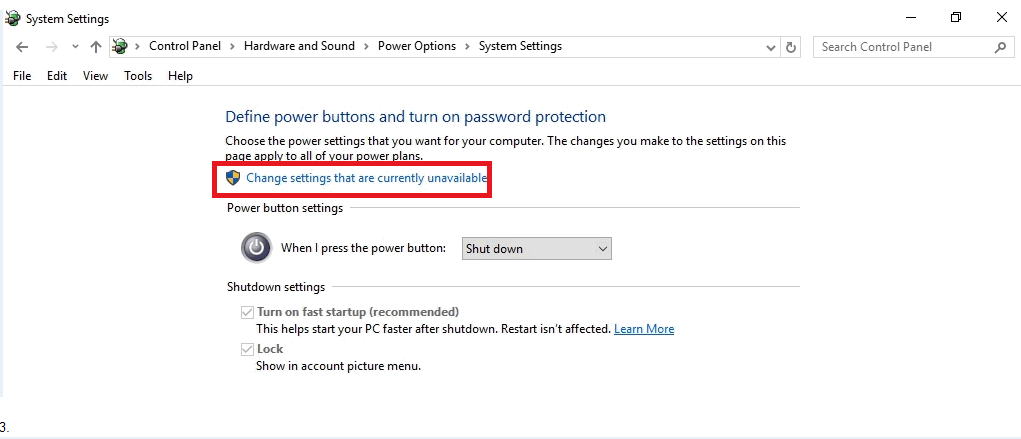1021x439 pixels.
Task: Select Hardware and Sound breadcrumb
Action: pyautogui.click(x=300, y=46)
